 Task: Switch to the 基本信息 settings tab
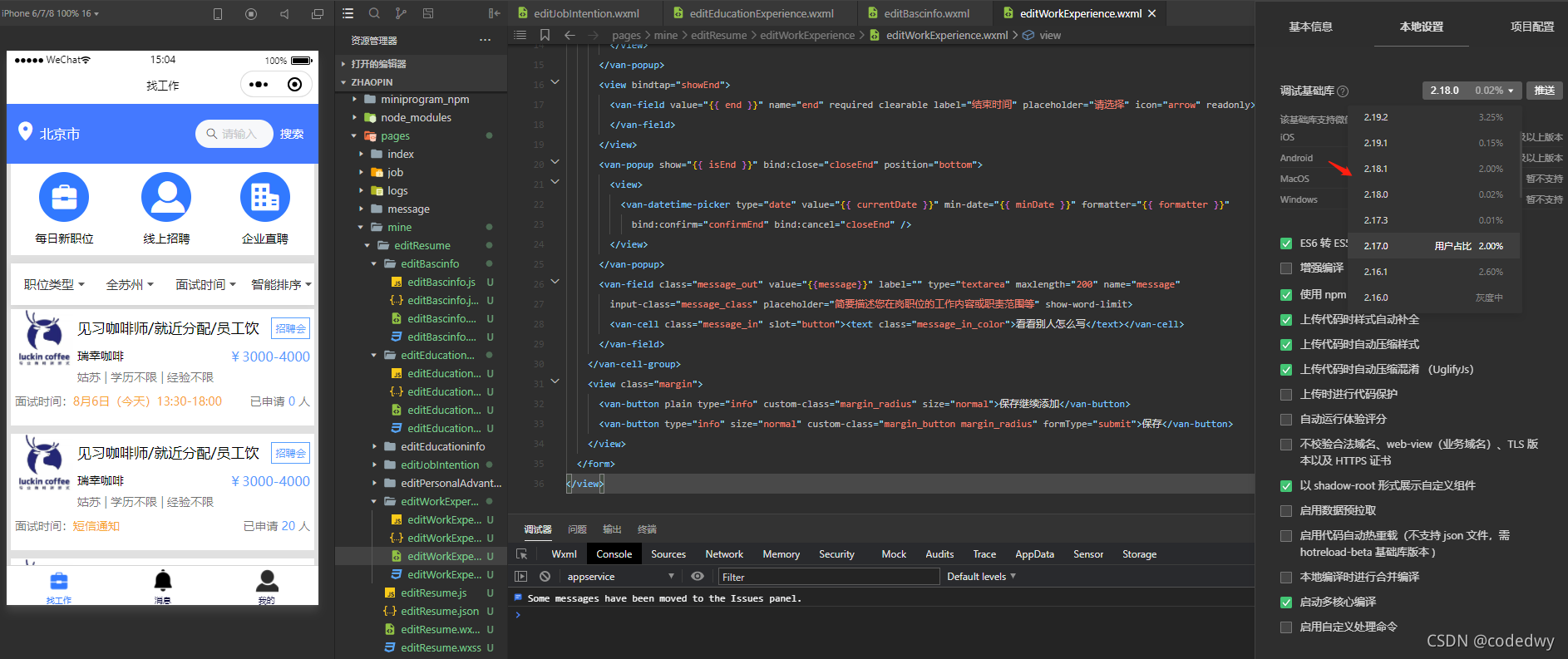point(1310,27)
